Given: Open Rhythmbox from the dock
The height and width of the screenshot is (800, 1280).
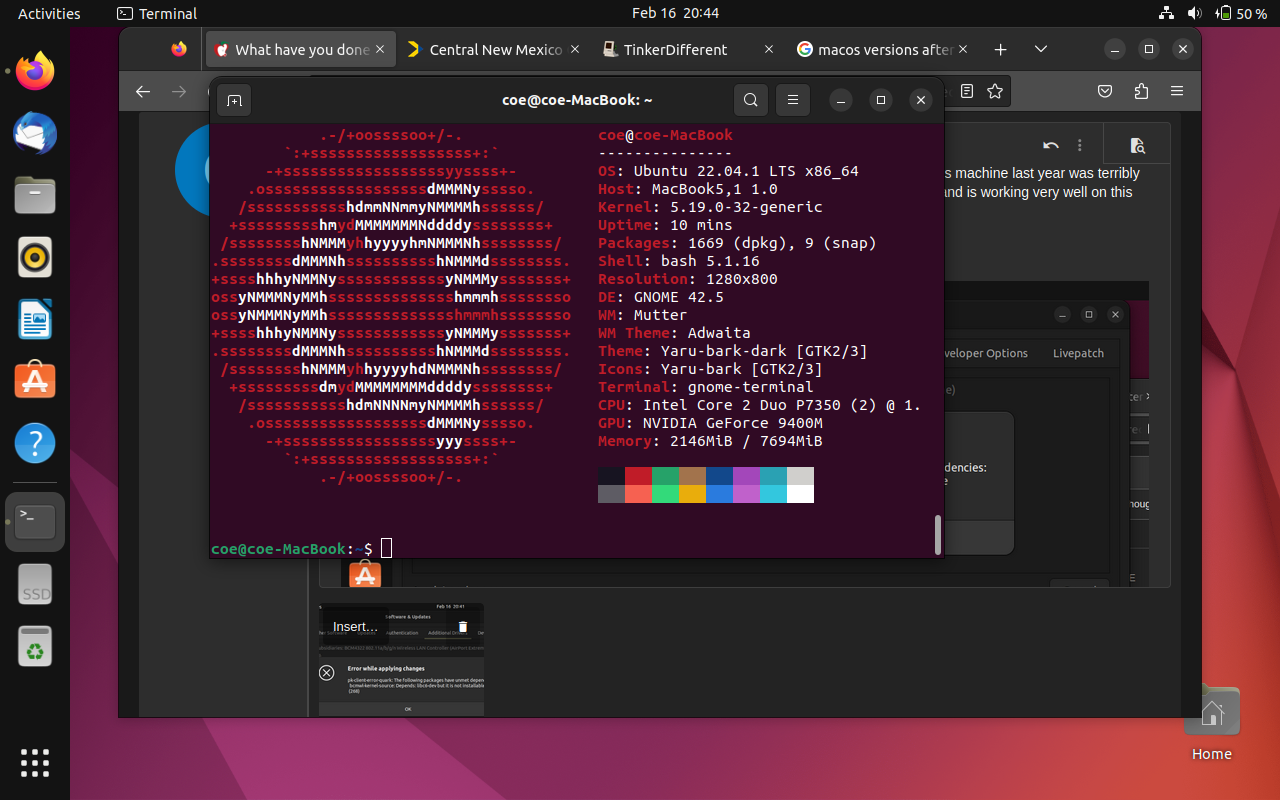Looking at the screenshot, I should point(35,257).
